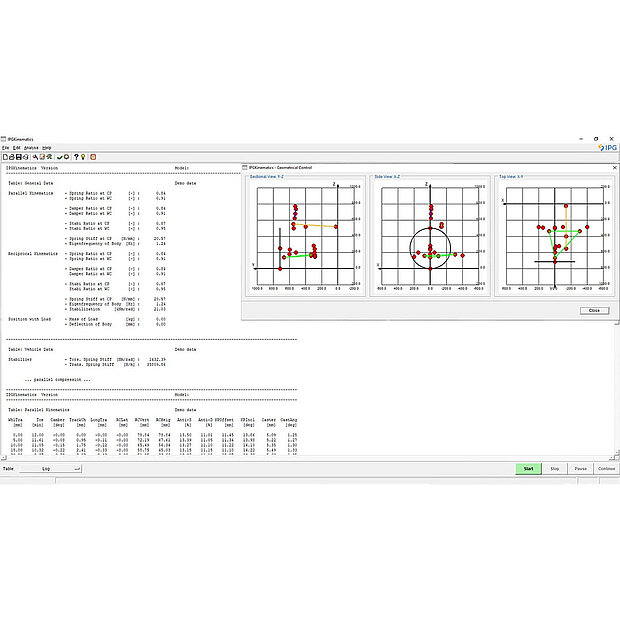Open the Analyse menu
Image resolution: width=620 pixels, height=620 pixels.
[31, 148]
